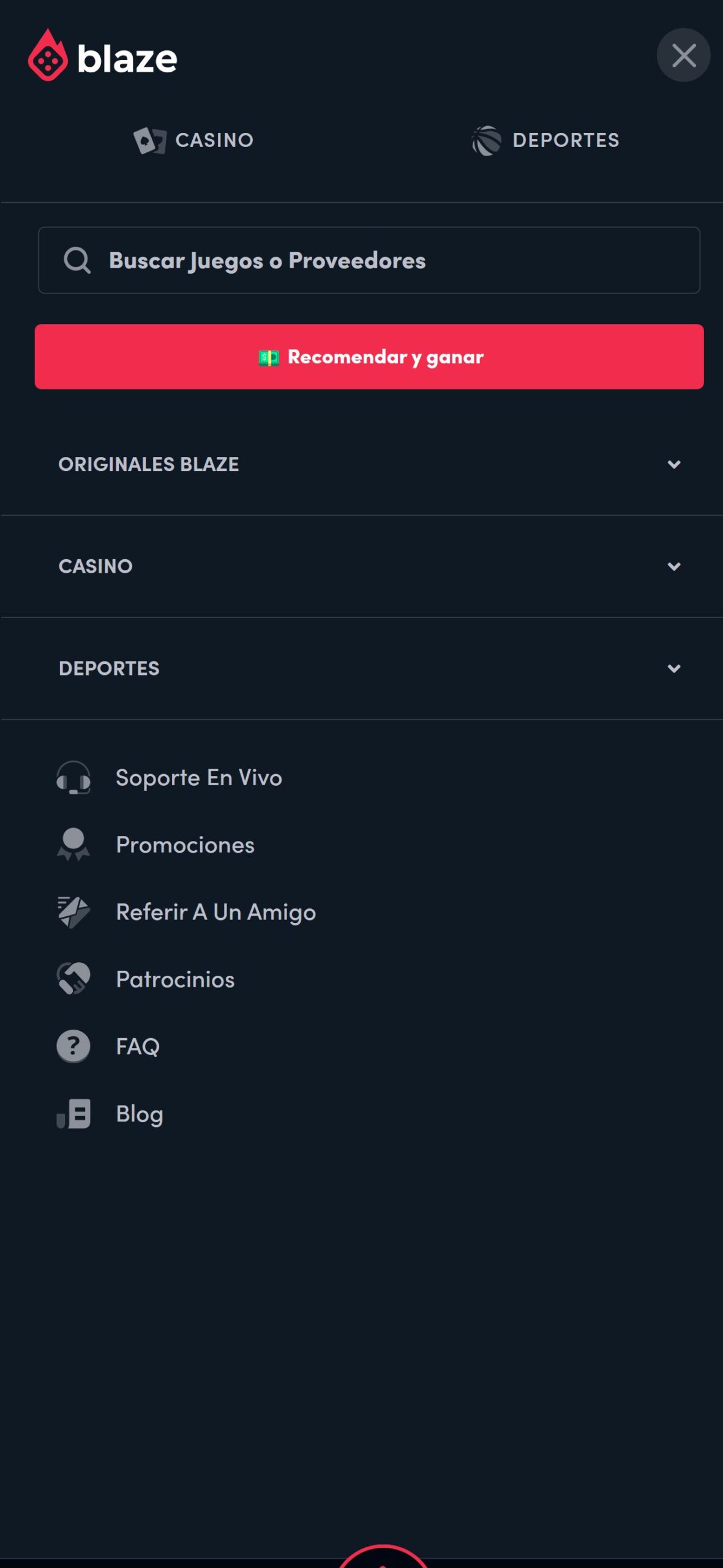The width and height of the screenshot is (723, 1568).
Task: Open the Soporte En Vivo link
Action: (x=199, y=778)
